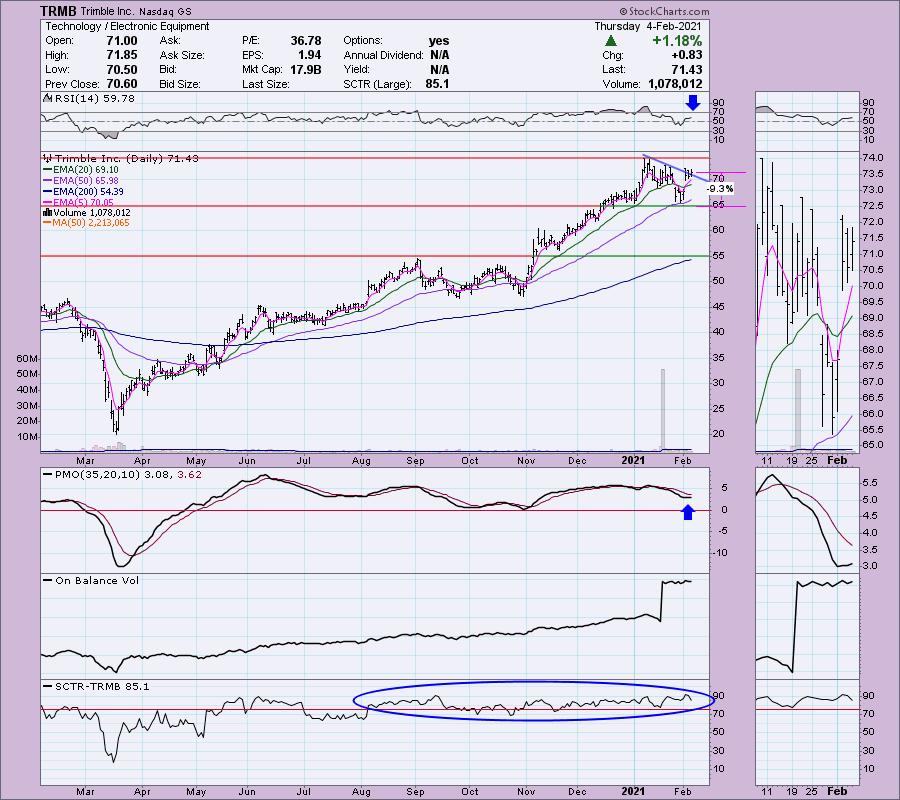Click the SCTR (Large) value 85.1
Viewport: 900px width, 800px height.
(x=437, y=84)
